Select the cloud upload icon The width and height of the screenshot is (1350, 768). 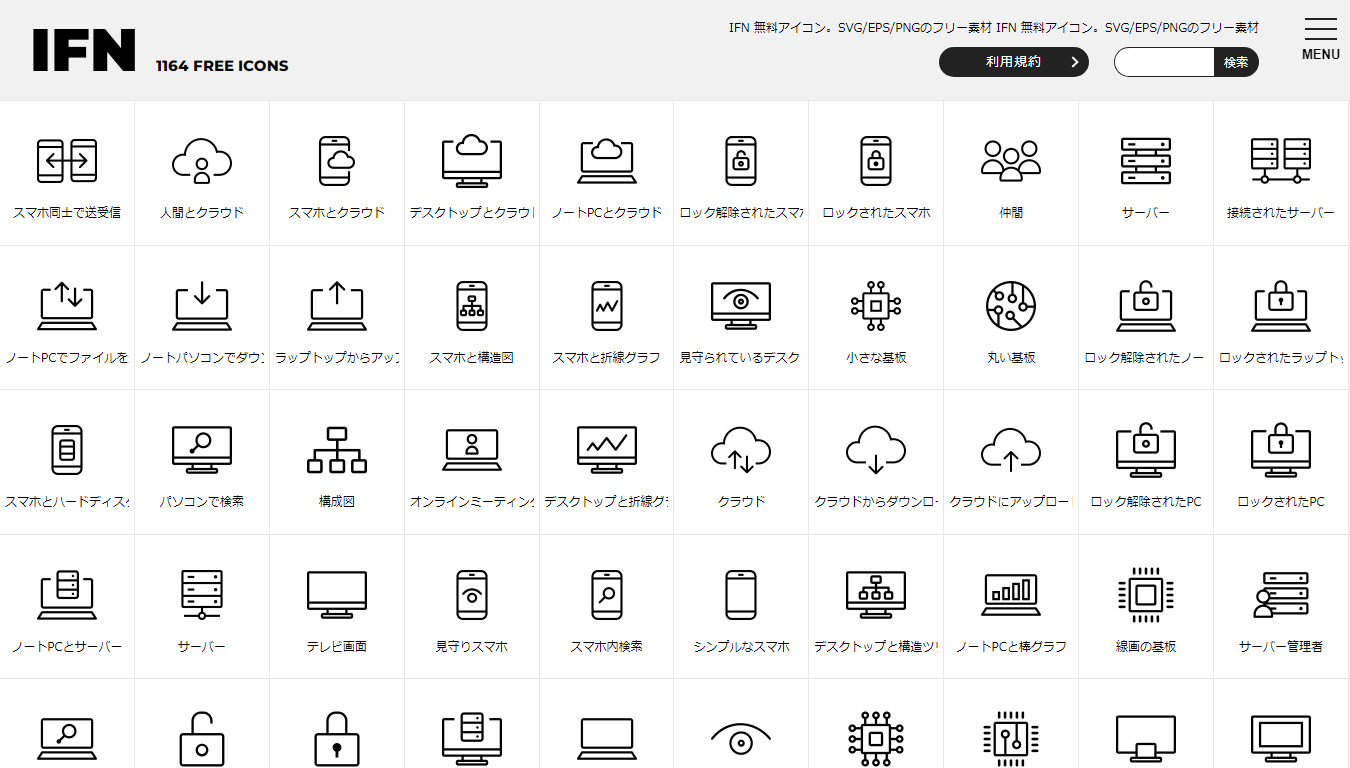click(1011, 450)
